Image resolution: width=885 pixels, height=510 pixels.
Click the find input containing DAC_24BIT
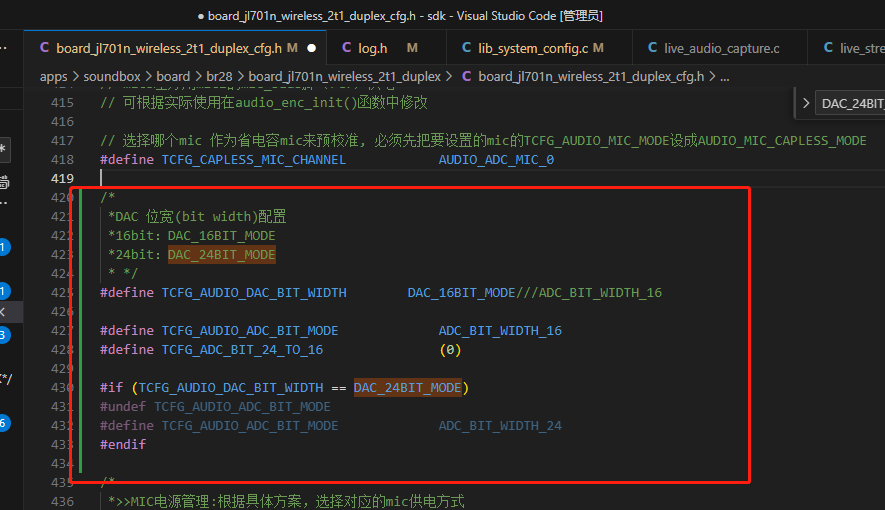[x=850, y=103]
